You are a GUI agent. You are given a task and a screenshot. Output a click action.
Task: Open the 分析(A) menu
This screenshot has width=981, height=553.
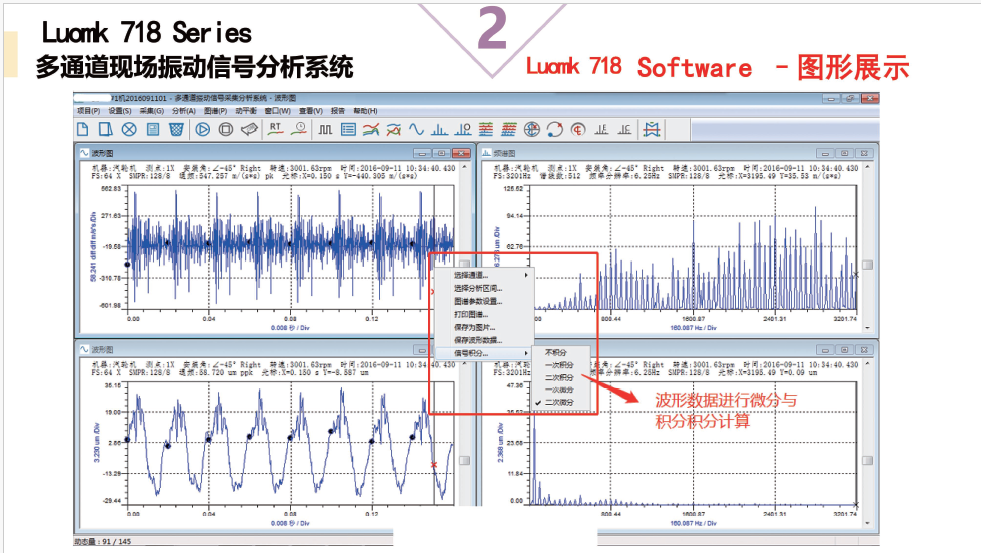click(184, 111)
